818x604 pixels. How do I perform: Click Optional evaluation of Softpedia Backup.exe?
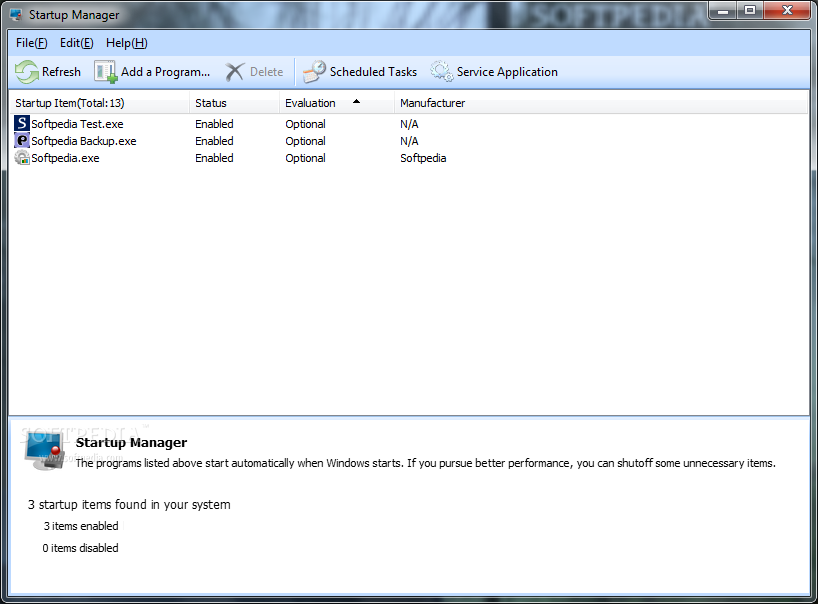point(305,141)
